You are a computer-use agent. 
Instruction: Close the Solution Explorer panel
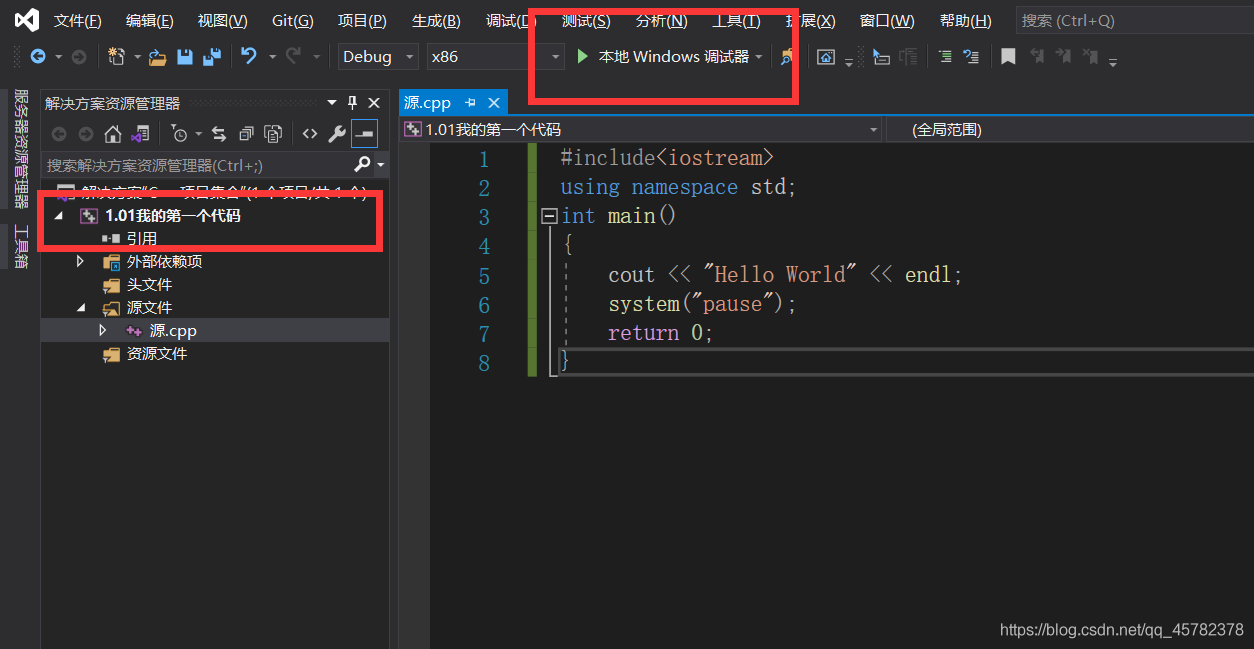[374, 103]
